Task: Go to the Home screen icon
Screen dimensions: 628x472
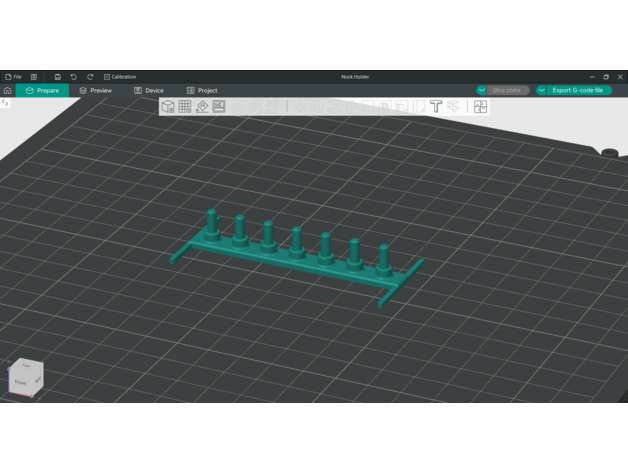Action: 8,91
